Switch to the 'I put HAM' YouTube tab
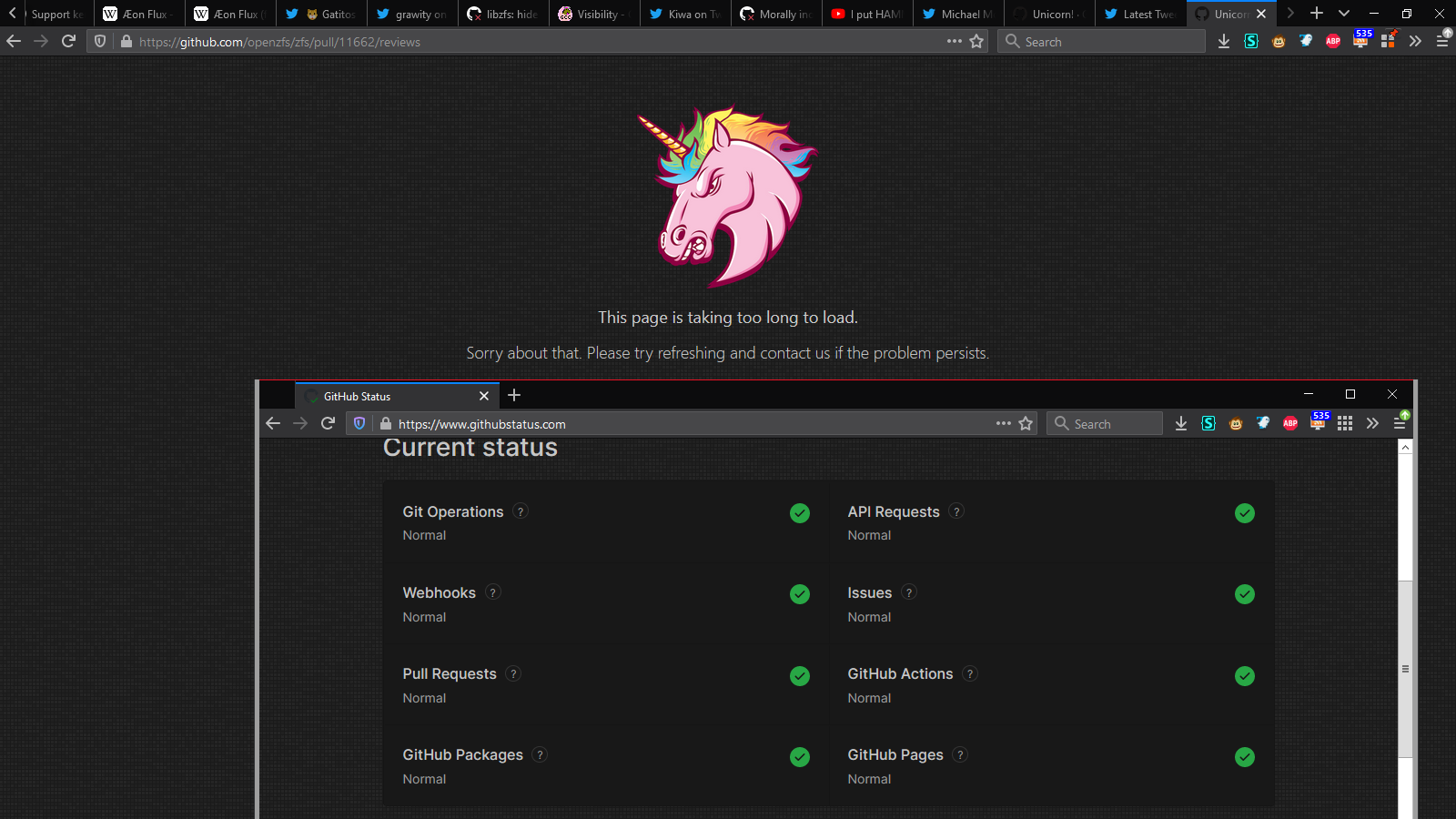Screen dimensions: 1456x819 coord(867,14)
